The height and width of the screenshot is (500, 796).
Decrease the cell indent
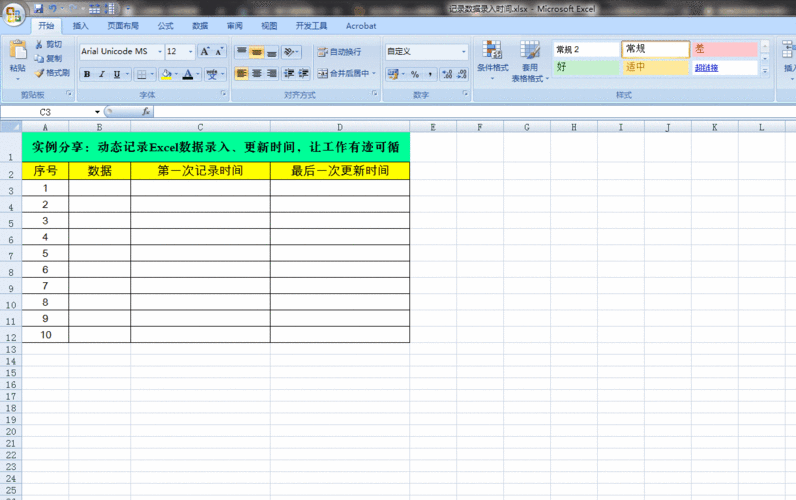289,74
